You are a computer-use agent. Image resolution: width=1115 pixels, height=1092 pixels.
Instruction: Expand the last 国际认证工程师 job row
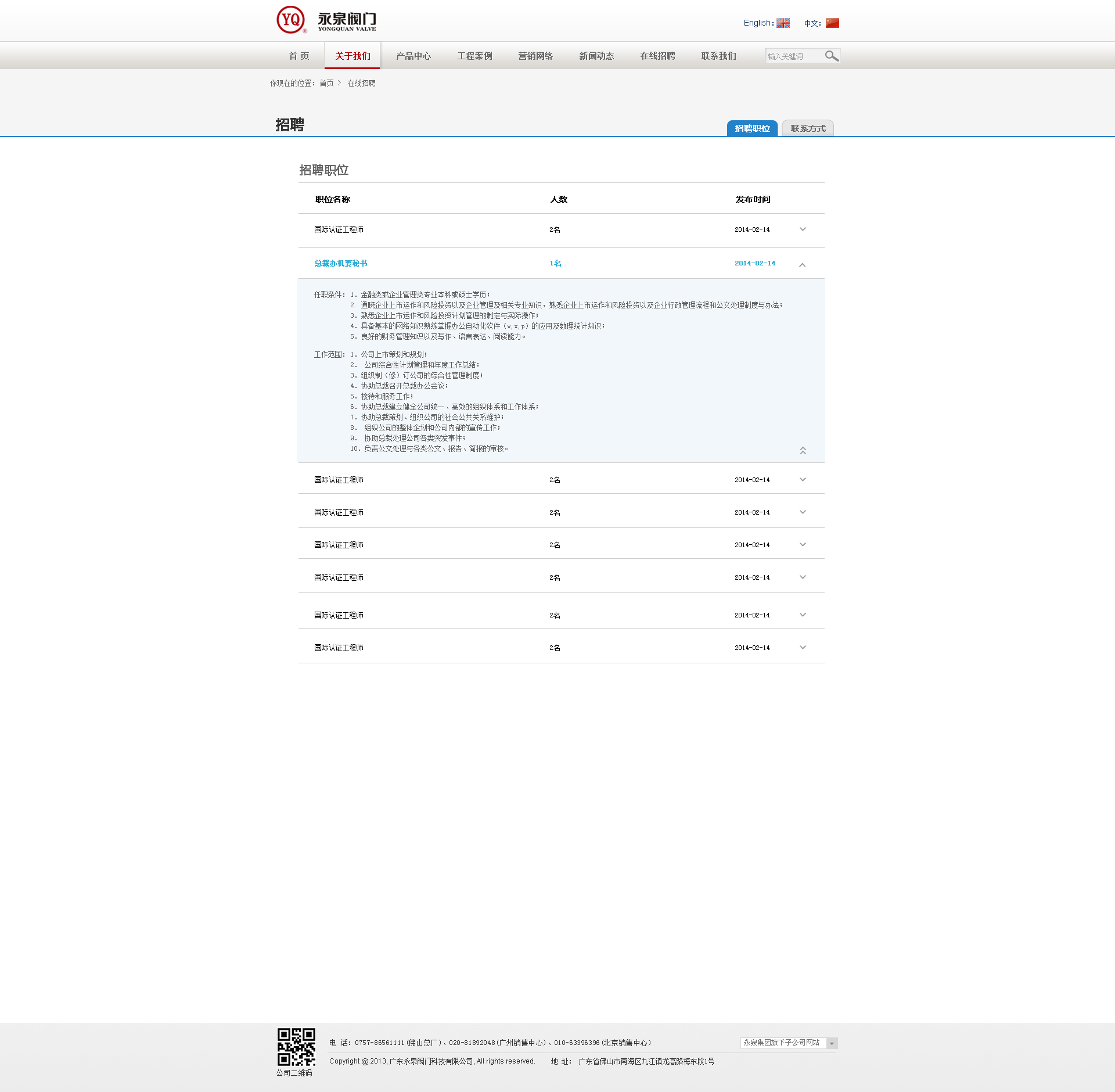coord(803,648)
